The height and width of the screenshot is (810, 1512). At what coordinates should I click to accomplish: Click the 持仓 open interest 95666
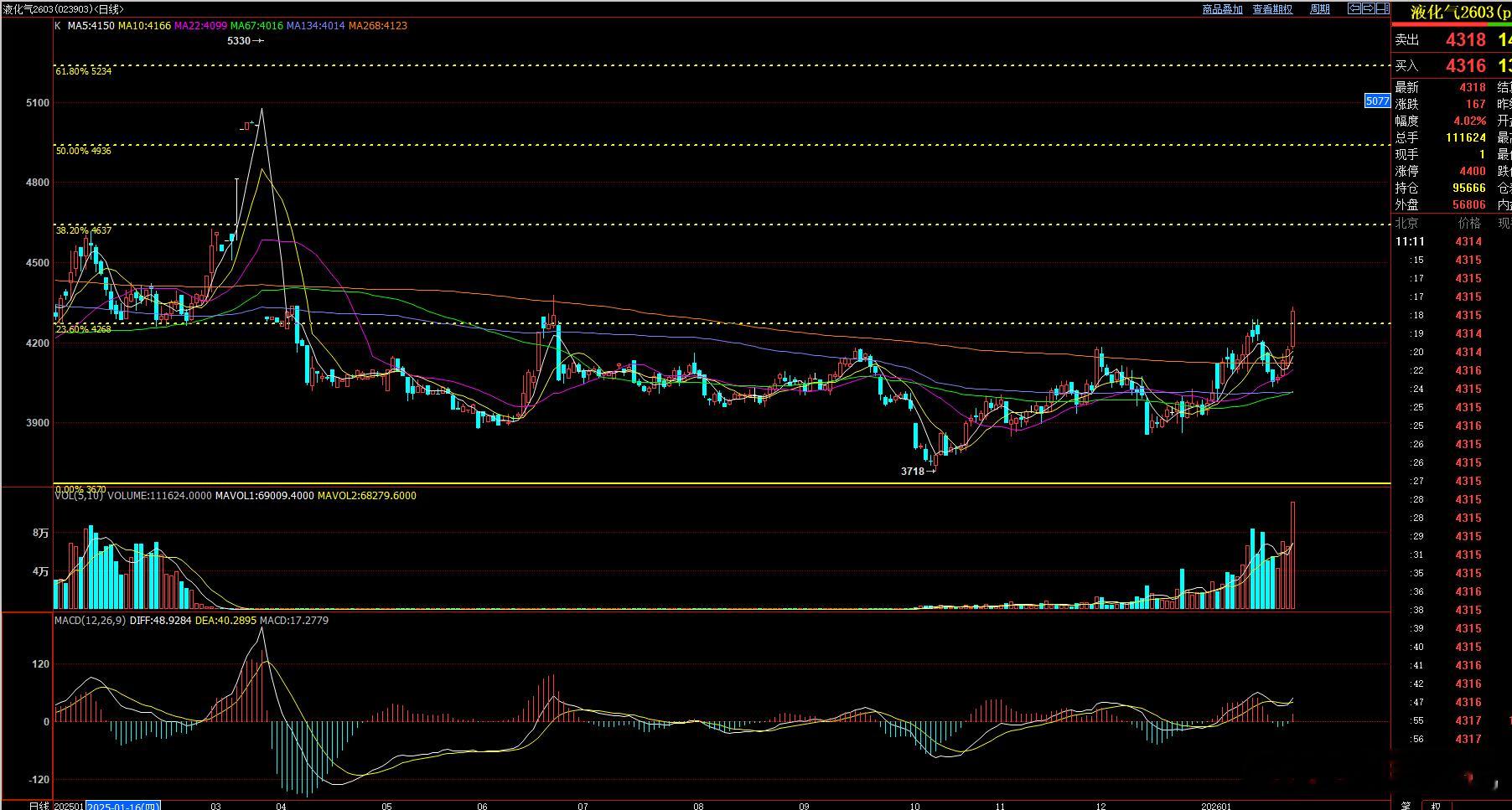coord(1469,188)
